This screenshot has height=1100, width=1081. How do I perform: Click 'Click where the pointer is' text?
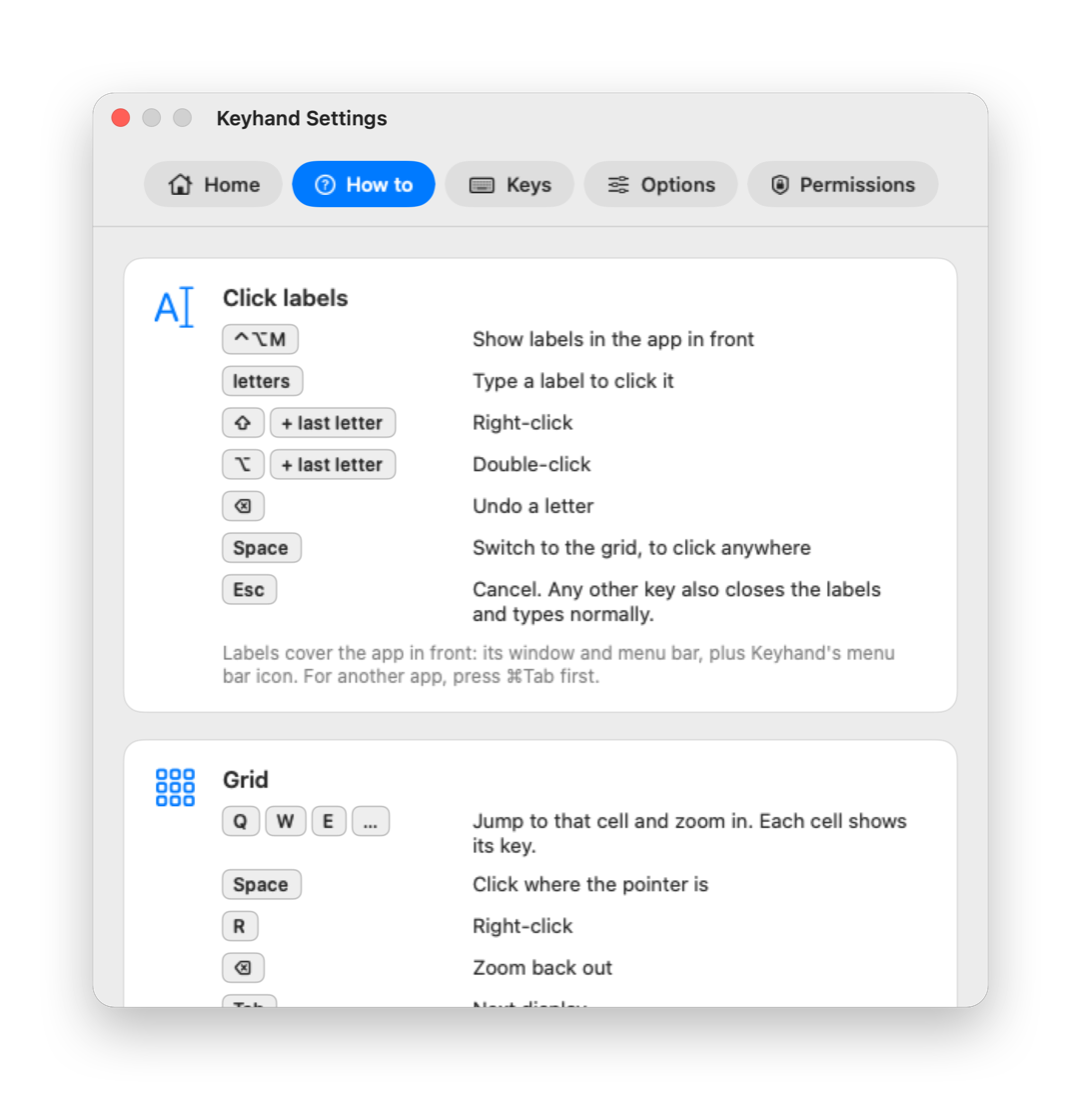[590, 885]
